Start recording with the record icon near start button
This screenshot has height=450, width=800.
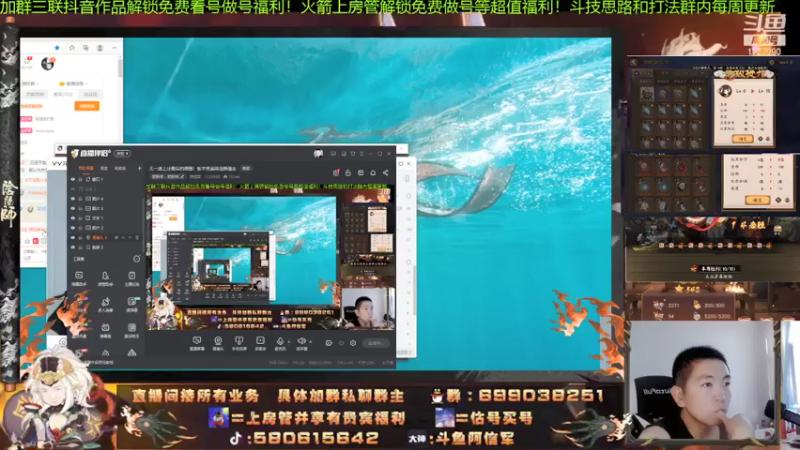[x=329, y=343]
